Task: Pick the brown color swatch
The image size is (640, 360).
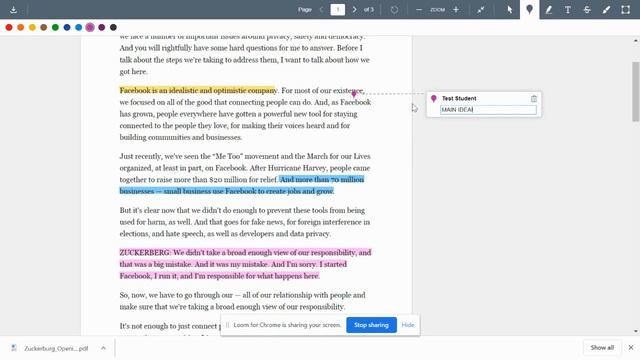Action: pyautogui.click(x=44, y=27)
